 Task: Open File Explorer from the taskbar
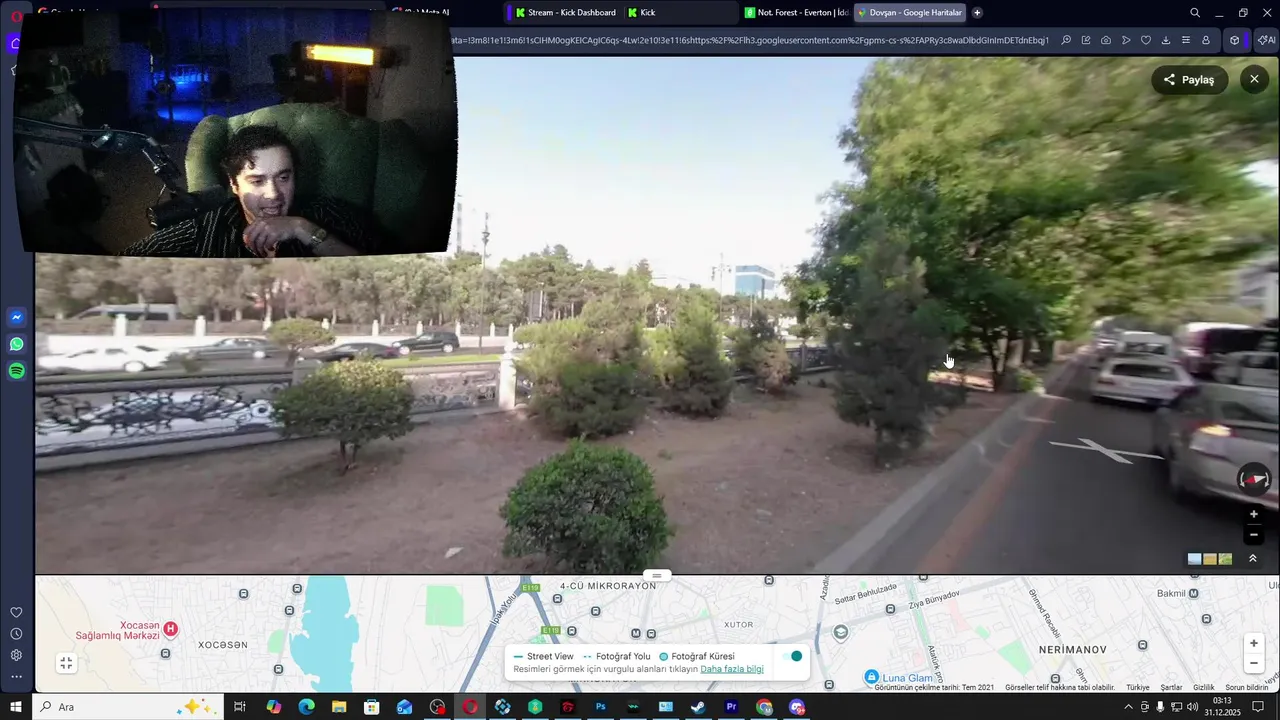tap(339, 707)
